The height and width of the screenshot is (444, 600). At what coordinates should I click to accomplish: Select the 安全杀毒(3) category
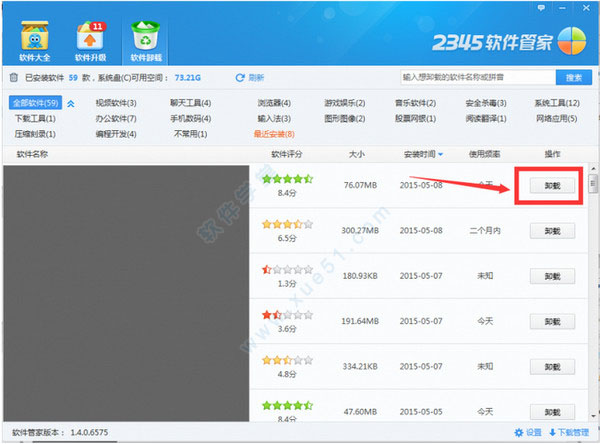pyautogui.click(x=486, y=103)
